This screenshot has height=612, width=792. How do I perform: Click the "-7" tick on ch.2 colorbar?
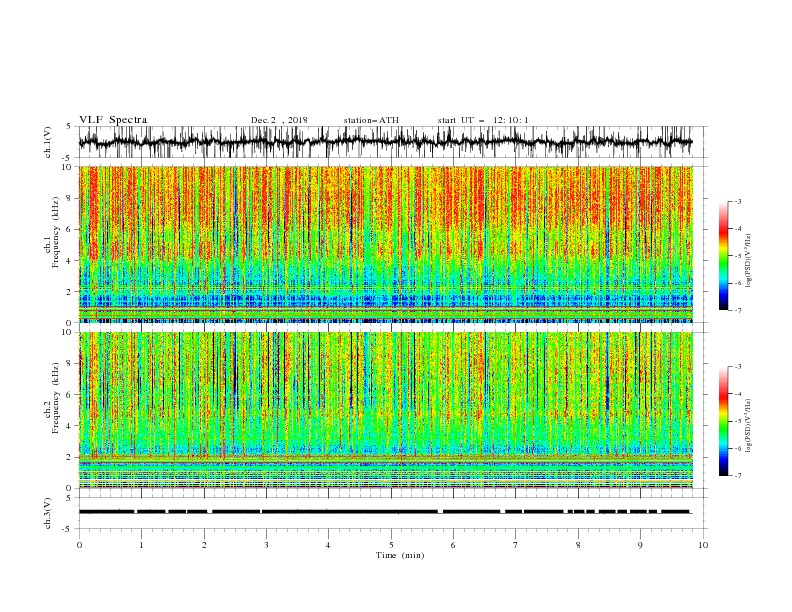coord(737,476)
